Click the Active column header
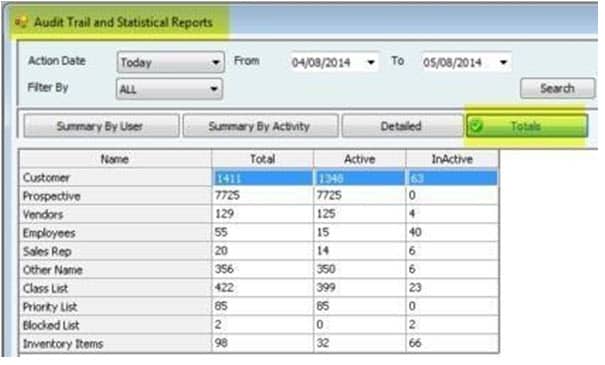This screenshot has height=365, width=605. (360, 159)
